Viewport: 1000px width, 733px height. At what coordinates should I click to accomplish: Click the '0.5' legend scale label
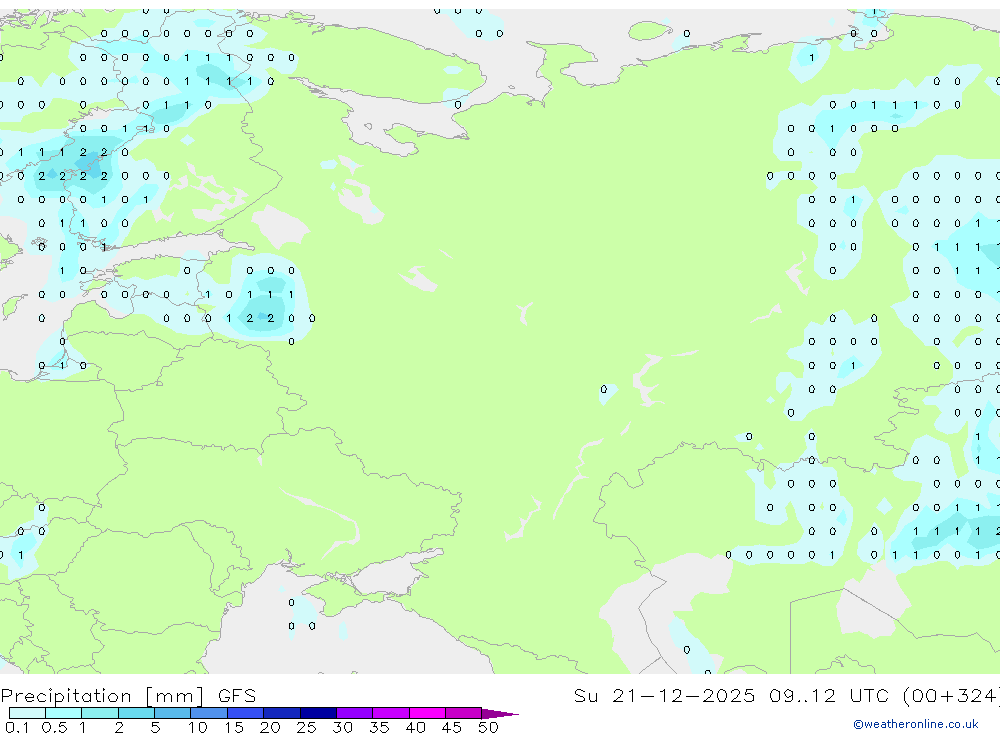(x=54, y=727)
